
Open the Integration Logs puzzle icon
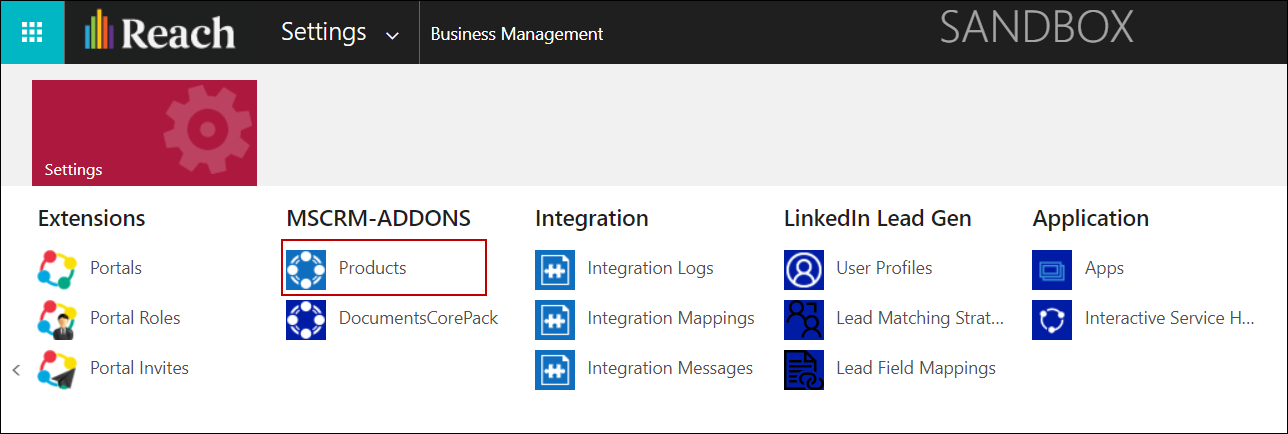tap(554, 269)
